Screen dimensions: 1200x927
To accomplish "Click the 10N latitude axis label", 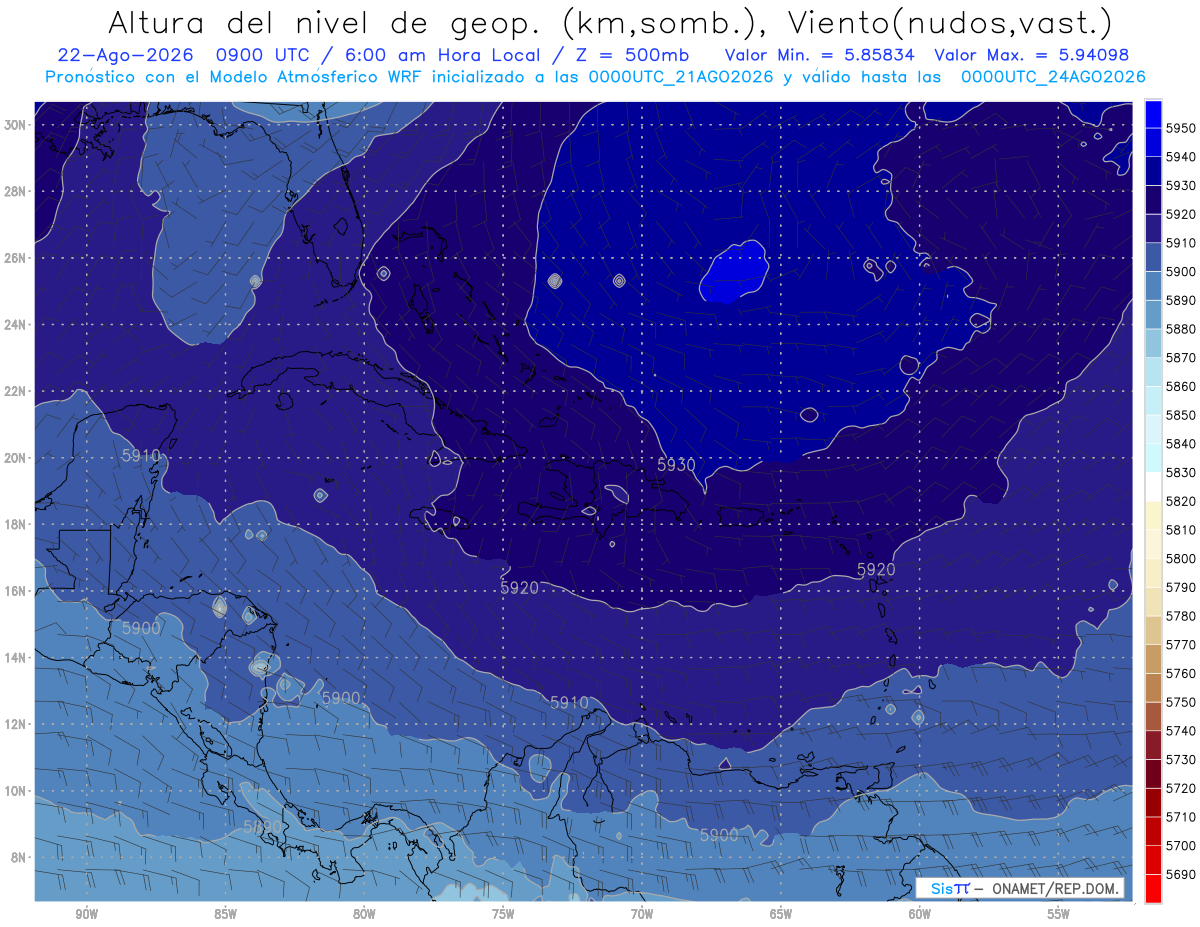I will pos(15,791).
